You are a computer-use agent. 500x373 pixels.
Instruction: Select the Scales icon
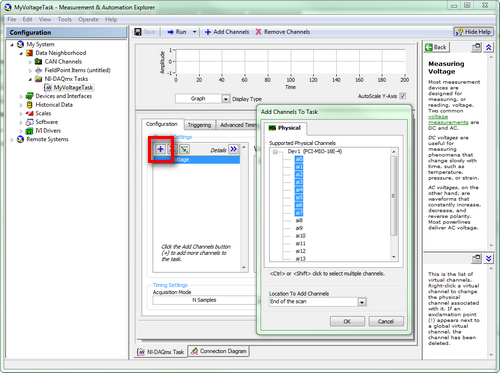[x=30, y=113]
